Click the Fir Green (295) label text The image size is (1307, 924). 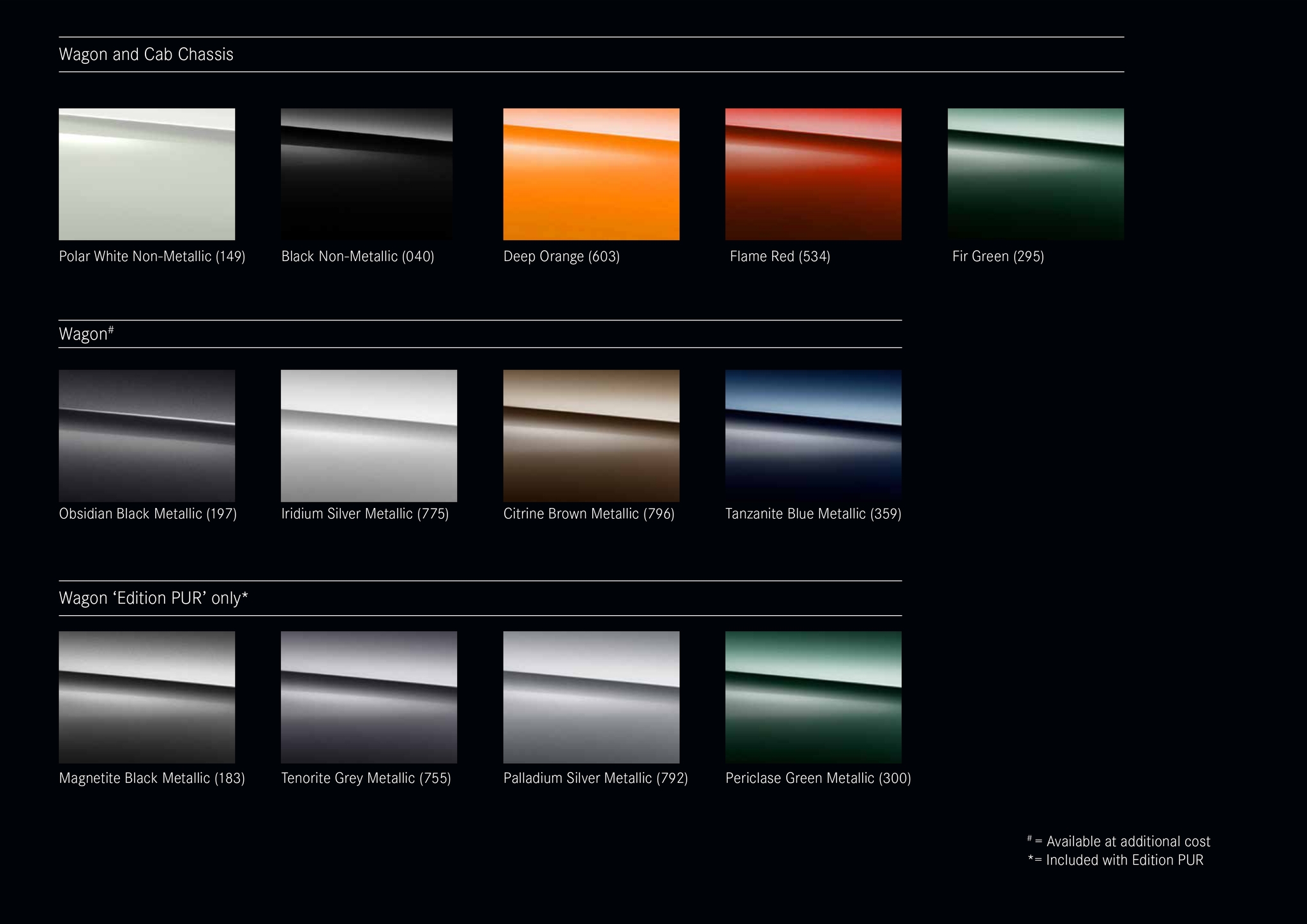(998, 257)
